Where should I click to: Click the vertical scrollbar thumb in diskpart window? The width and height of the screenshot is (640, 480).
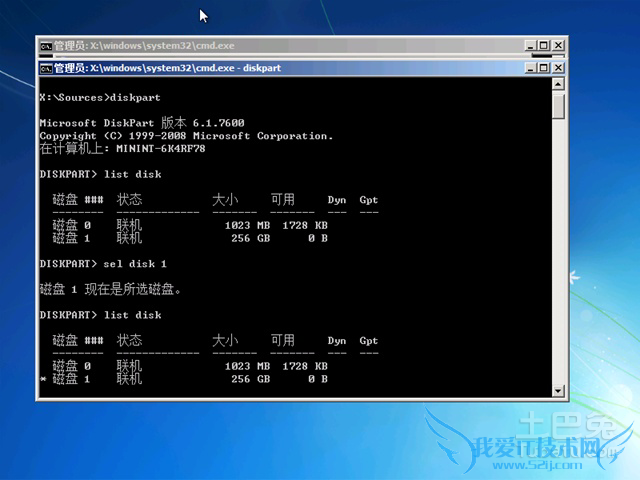(x=558, y=106)
